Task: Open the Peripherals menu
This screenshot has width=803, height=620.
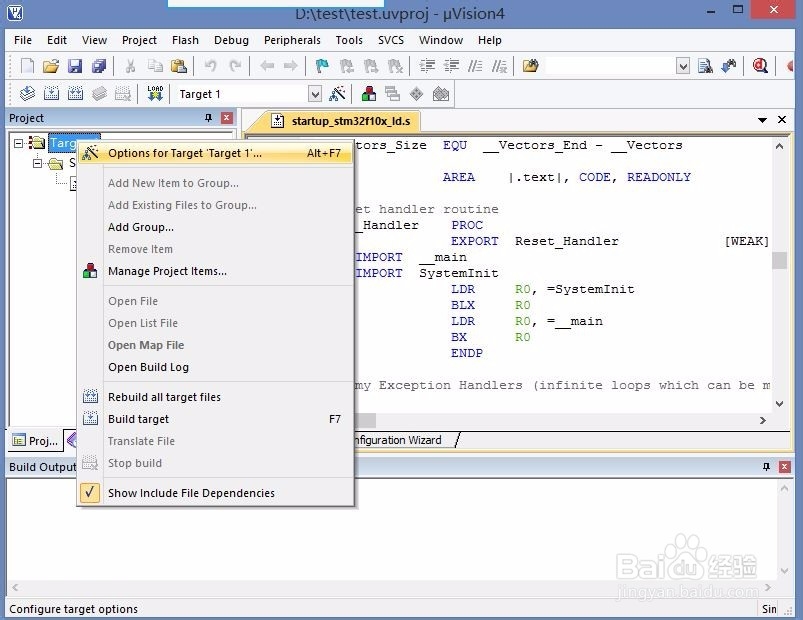Action: pyautogui.click(x=292, y=40)
